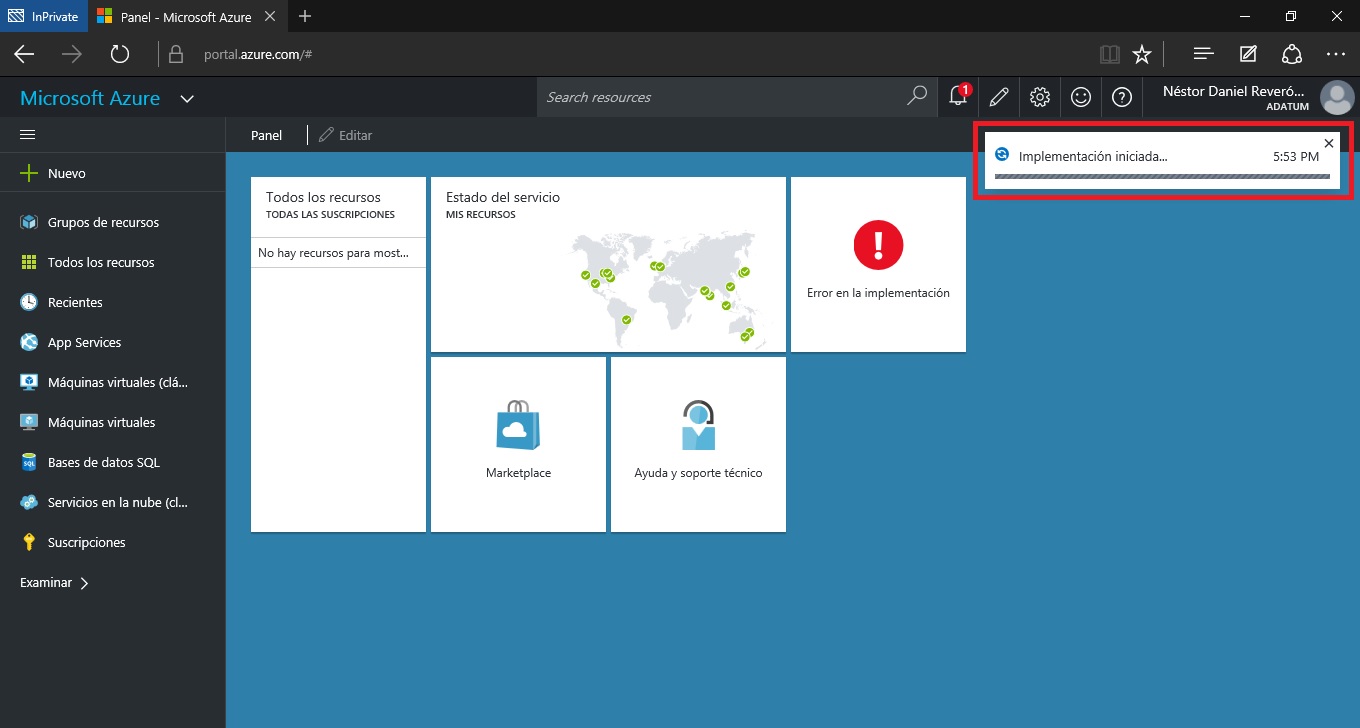Click the Nuevo button

click(66, 174)
